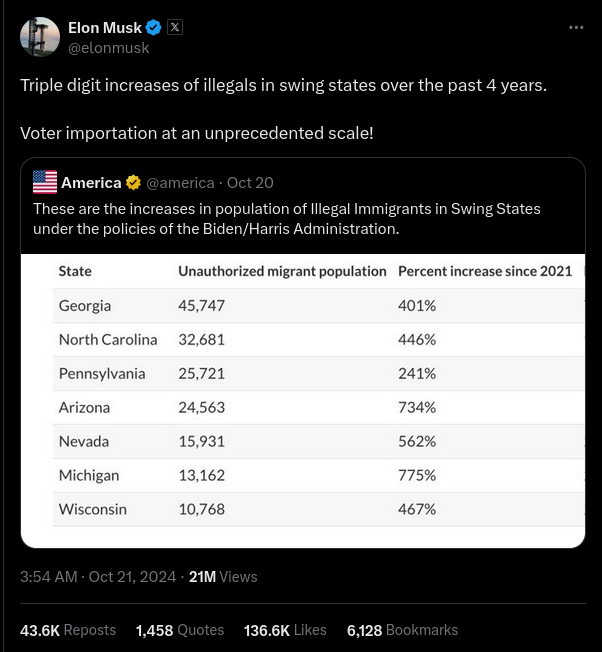Click the @elonmusk handle
The image size is (602, 652).
pyautogui.click(x=108, y=47)
